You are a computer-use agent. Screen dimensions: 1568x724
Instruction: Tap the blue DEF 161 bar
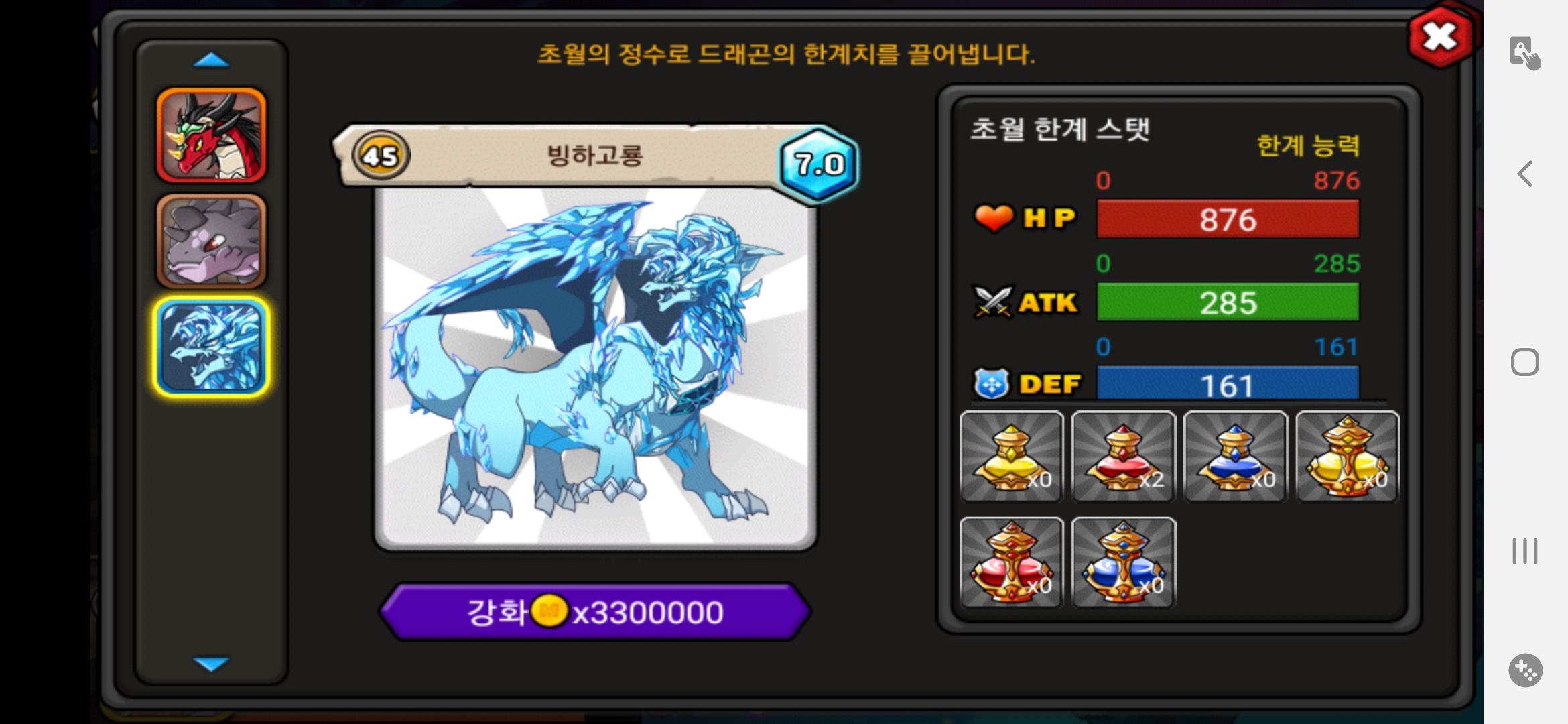tap(1228, 383)
